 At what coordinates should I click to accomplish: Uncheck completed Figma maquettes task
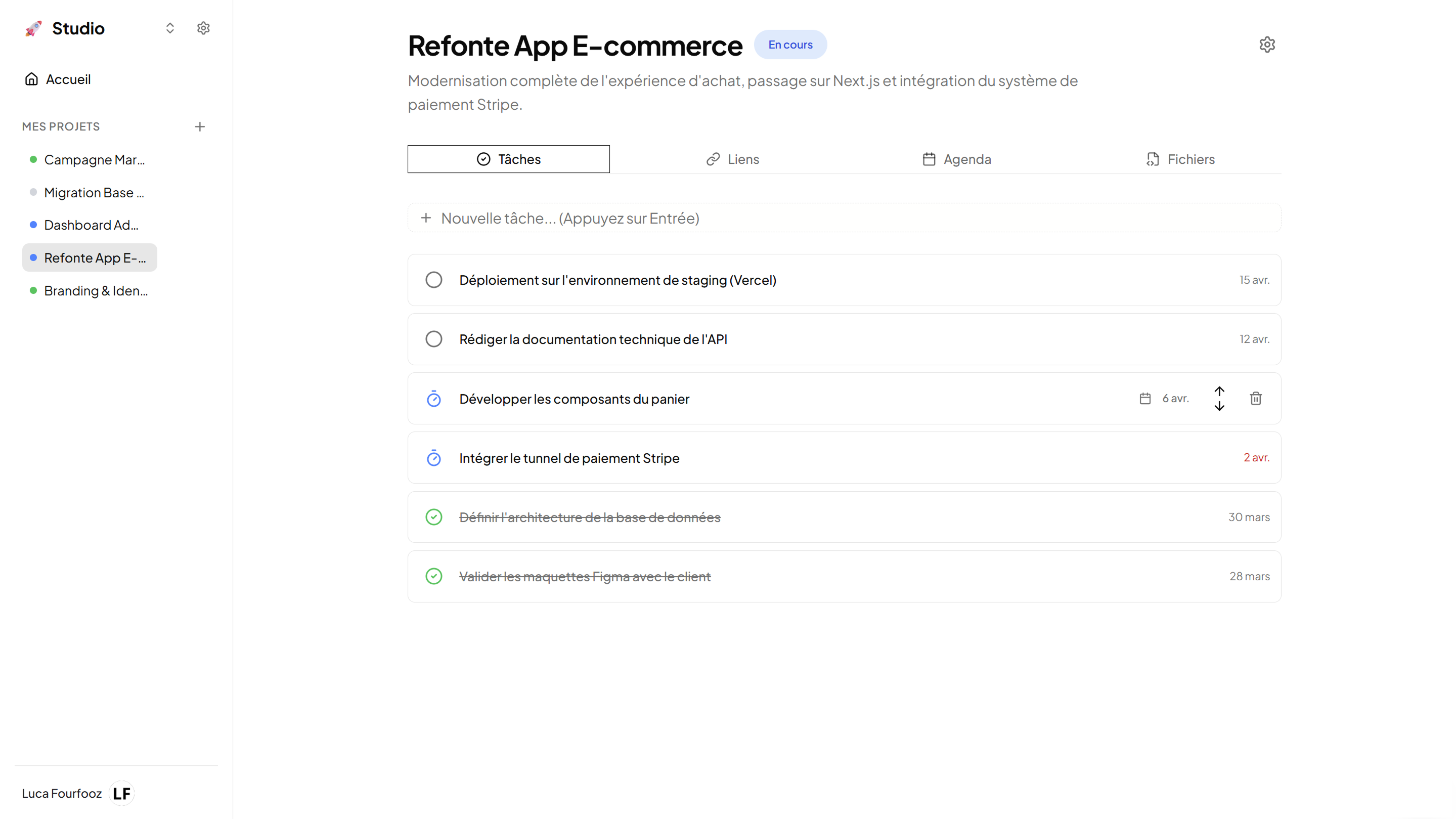(x=433, y=577)
